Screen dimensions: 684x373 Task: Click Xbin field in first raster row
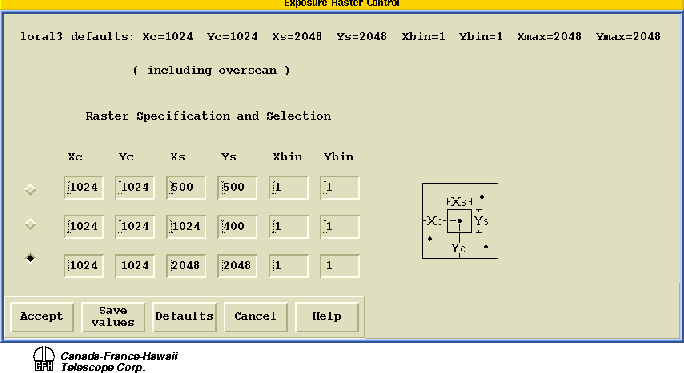pyautogui.click(x=289, y=188)
